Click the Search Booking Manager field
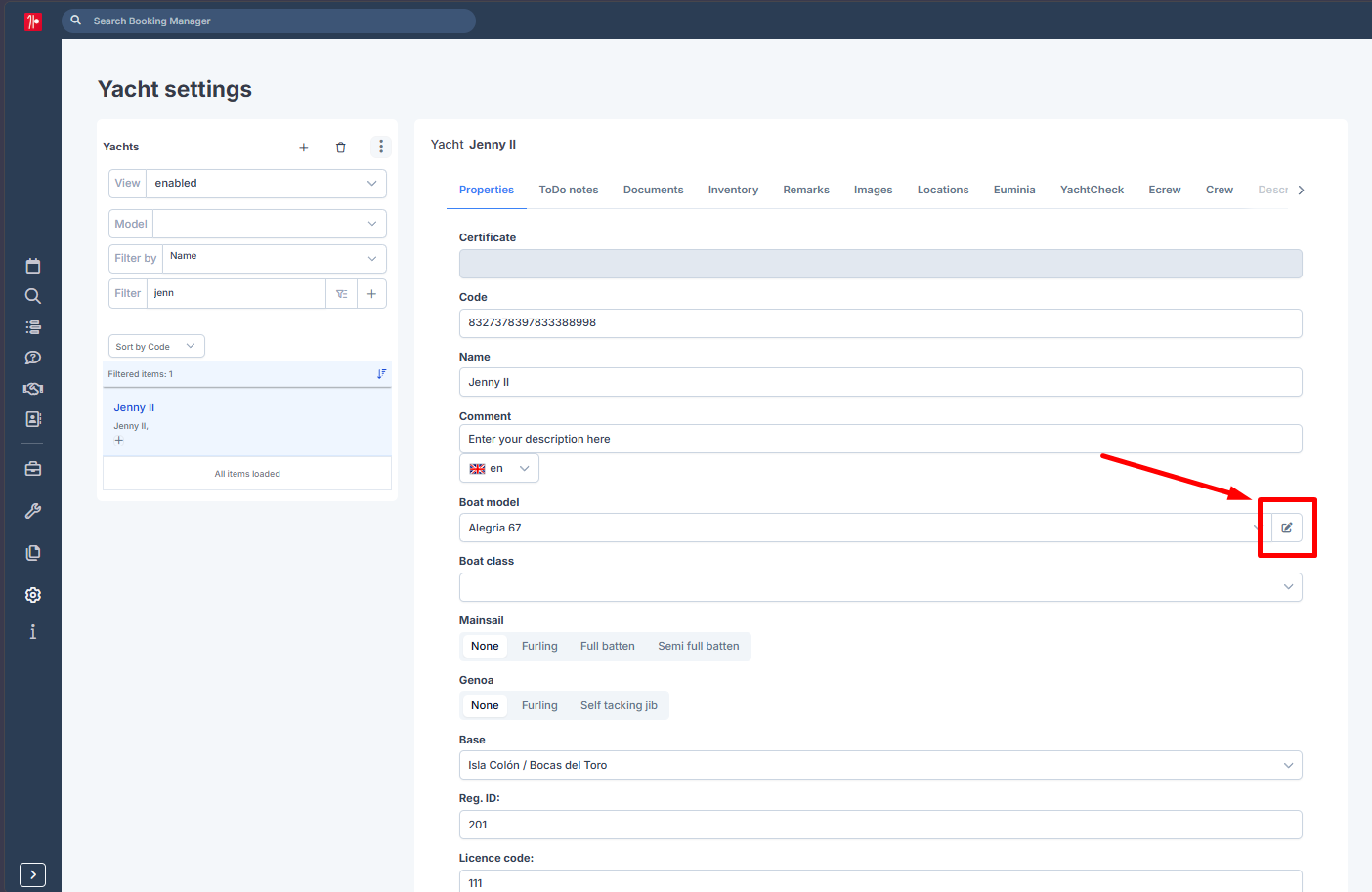 tap(269, 21)
